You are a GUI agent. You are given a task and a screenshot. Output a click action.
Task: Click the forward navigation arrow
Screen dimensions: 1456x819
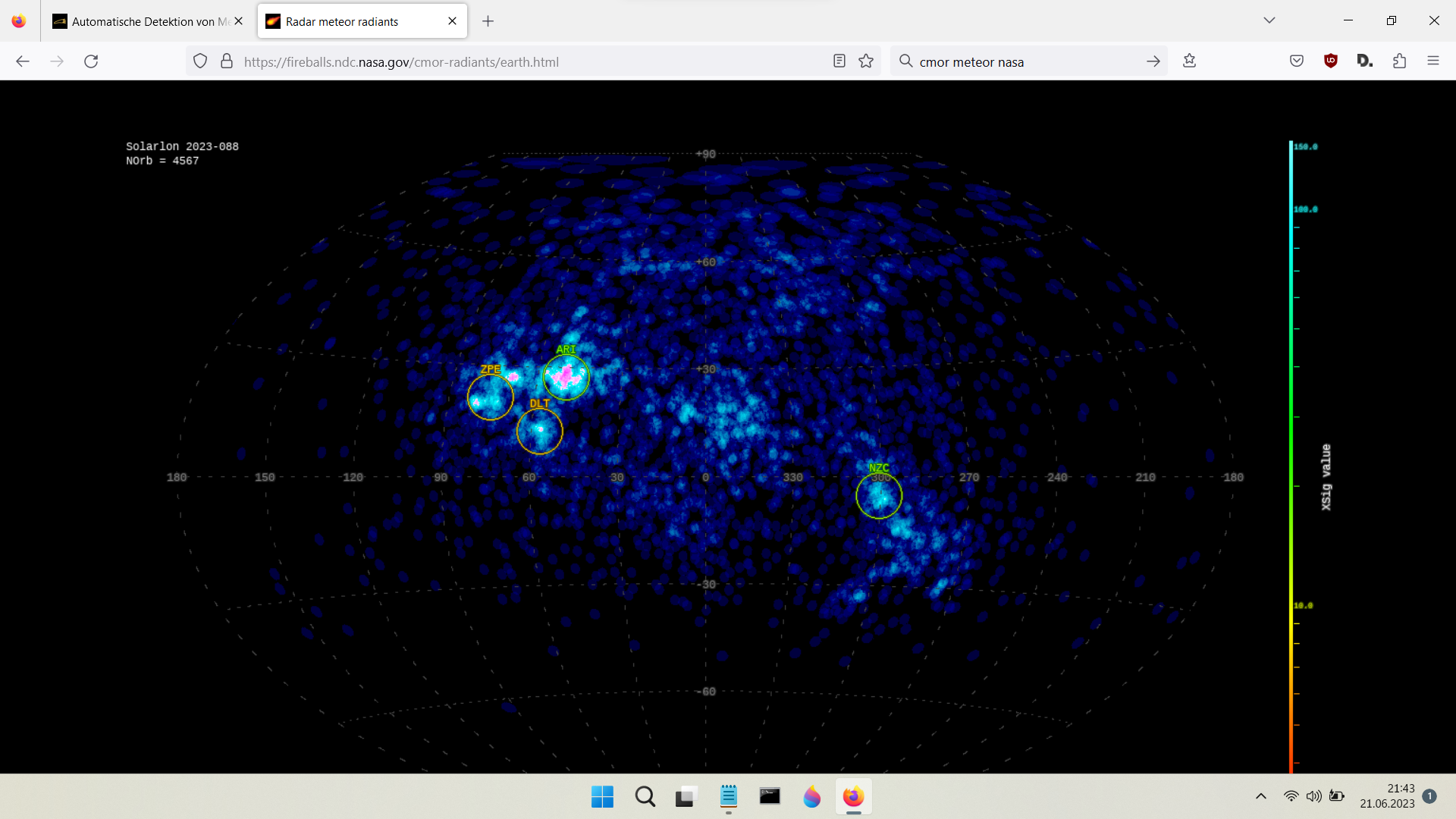57,61
